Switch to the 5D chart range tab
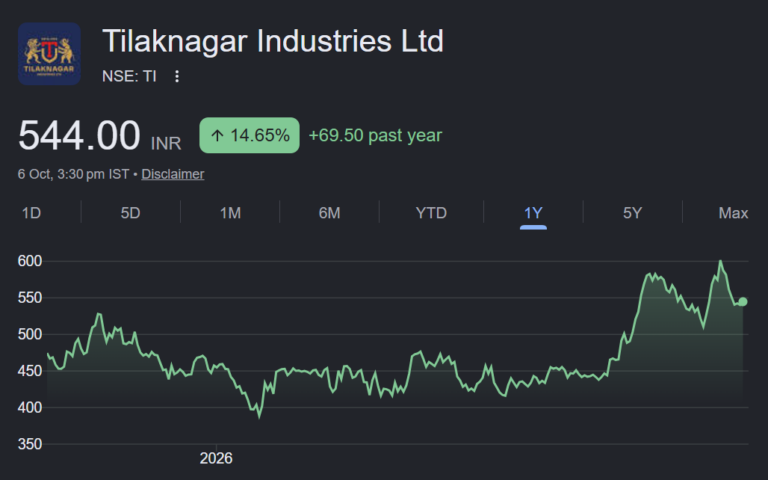Viewport: 768px width, 480px height. pos(130,213)
